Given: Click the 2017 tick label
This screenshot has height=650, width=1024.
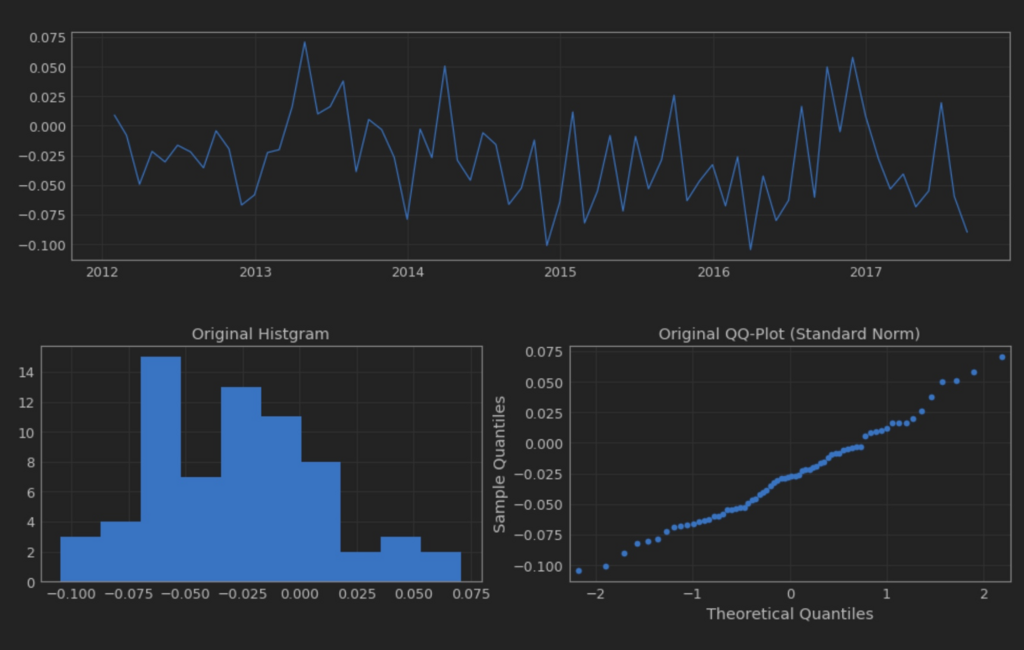Looking at the screenshot, I should click(866, 272).
